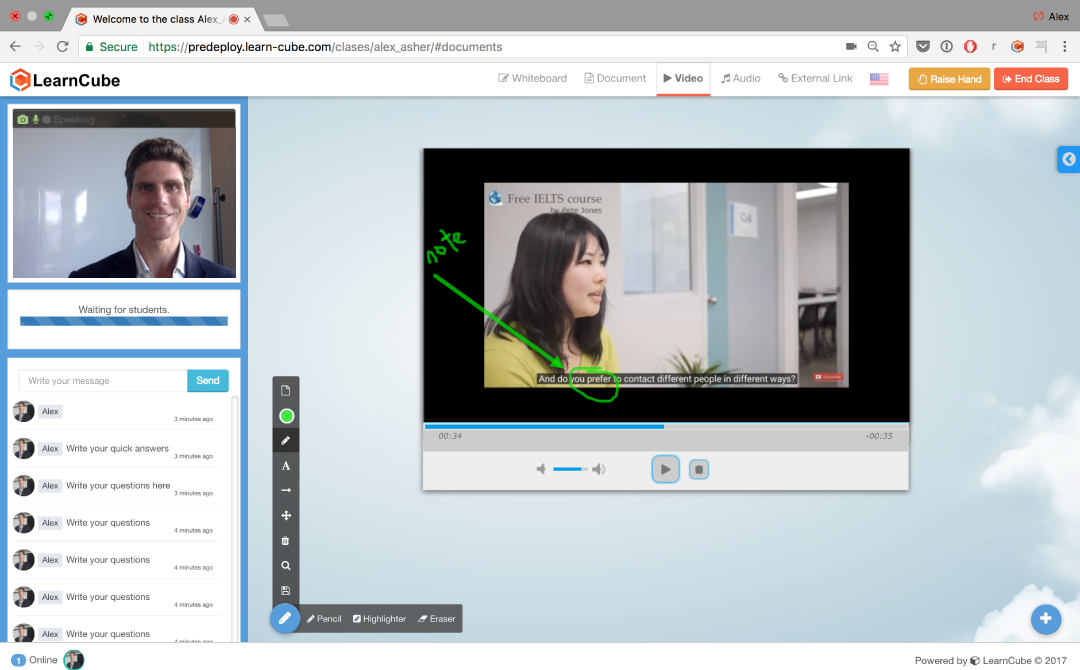The height and width of the screenshot is (670, 1080).
Task: Open a new browser tab
Action: point(276,20)
